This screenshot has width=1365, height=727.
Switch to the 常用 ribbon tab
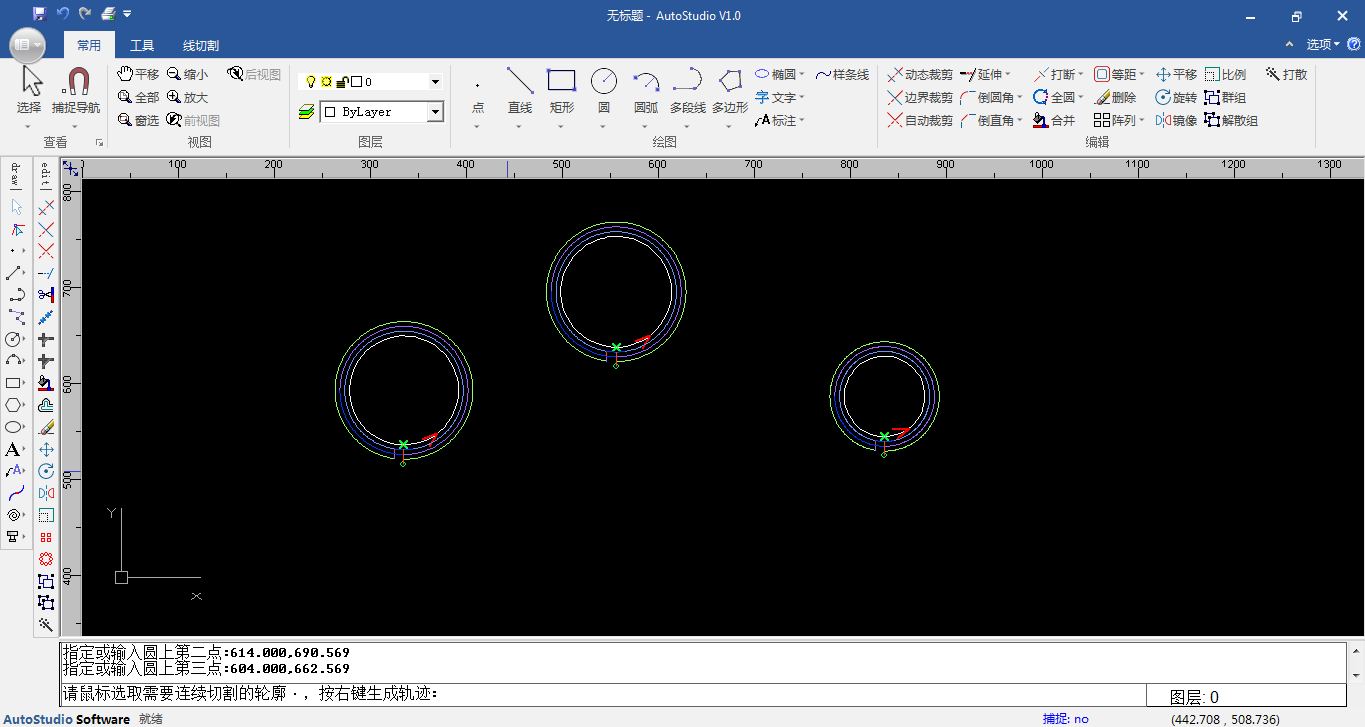click(x=89, y=45)
